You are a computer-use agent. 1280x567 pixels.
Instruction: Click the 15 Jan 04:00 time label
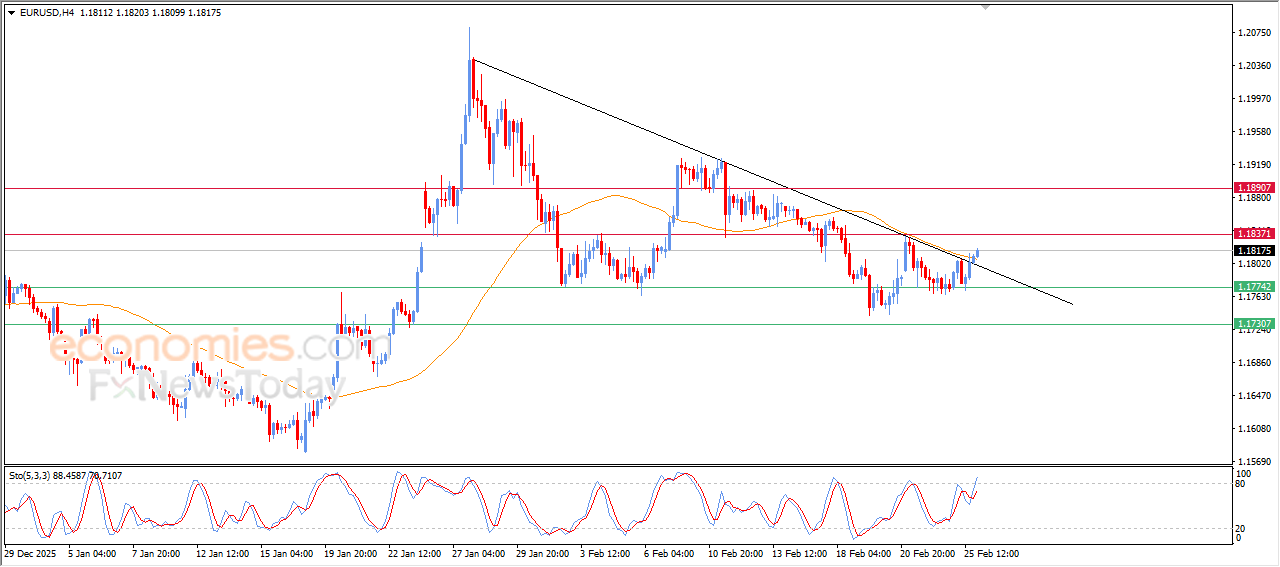point(288,553)
